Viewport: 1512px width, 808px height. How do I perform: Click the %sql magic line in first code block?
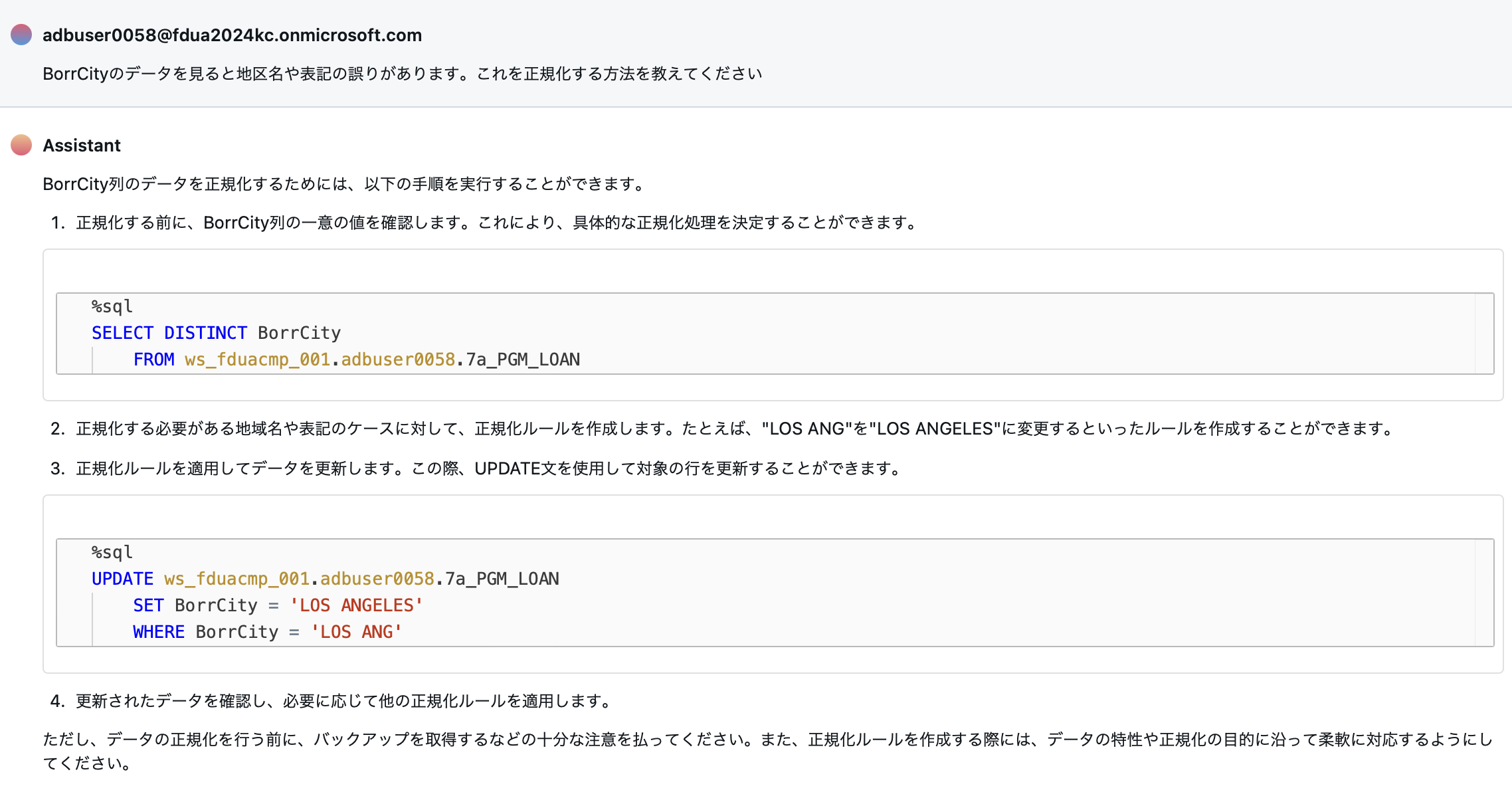pyautogui.click(x=112, y=306)
